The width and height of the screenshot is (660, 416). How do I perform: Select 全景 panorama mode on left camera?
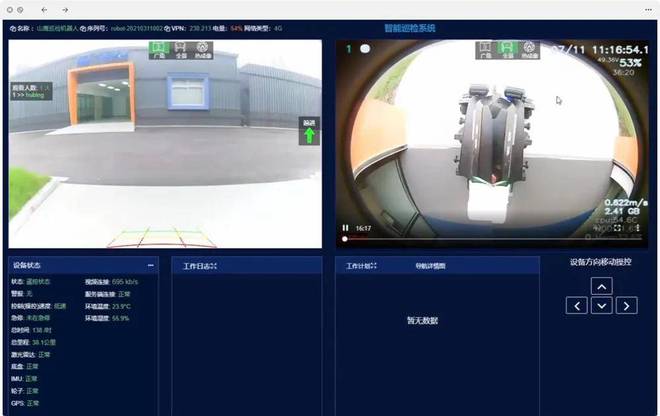(181, 50)
